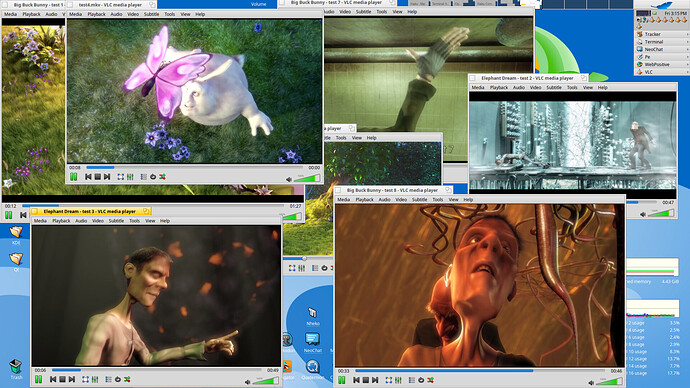690x388 pixels.
Task: Activate Big Buck Bunny test 8 title tab
Action: pos(393,190)
